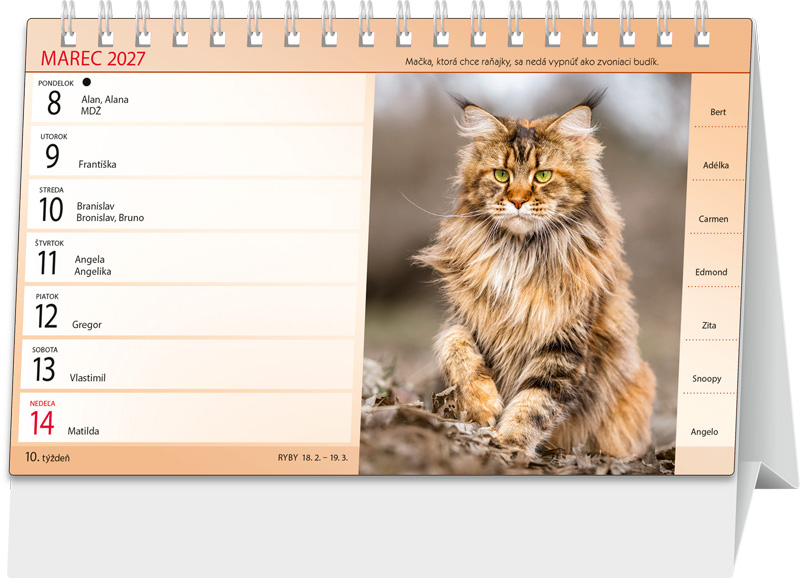
Task: Click the cat quote text at the top
Action: point(532,62)
